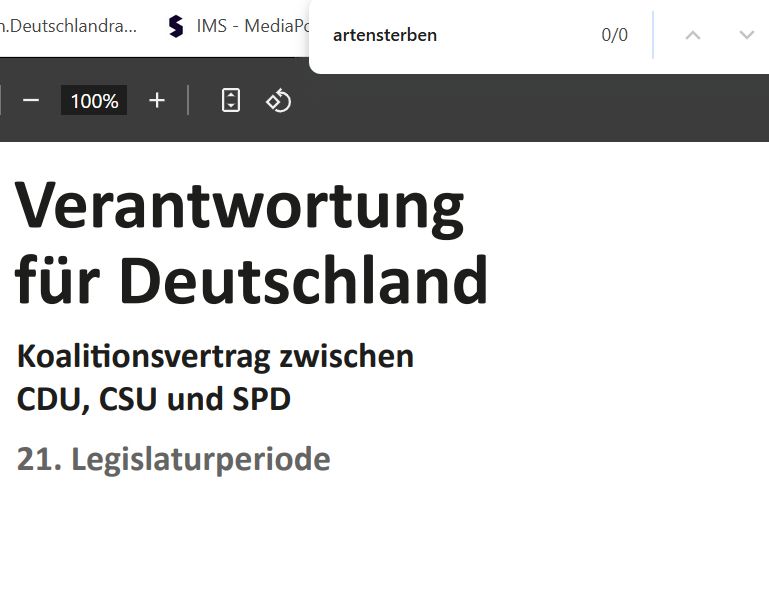769x591 pixels.
Task: Edit the 100% zoom level field
Action: pyautogui.click(x=94, y=101)
